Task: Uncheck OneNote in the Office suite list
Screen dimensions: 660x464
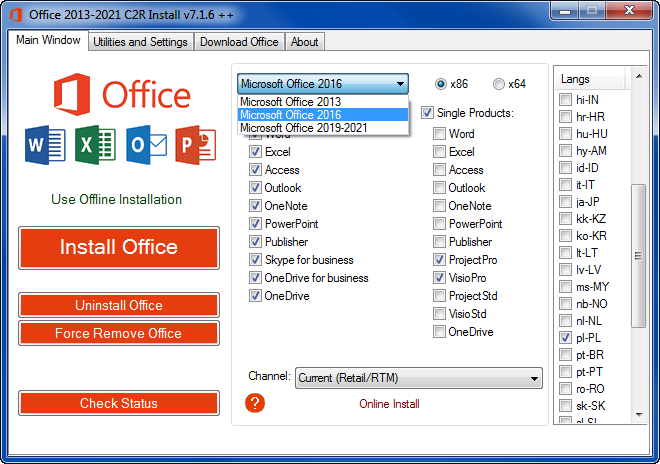Action: (x=255, y=206)
